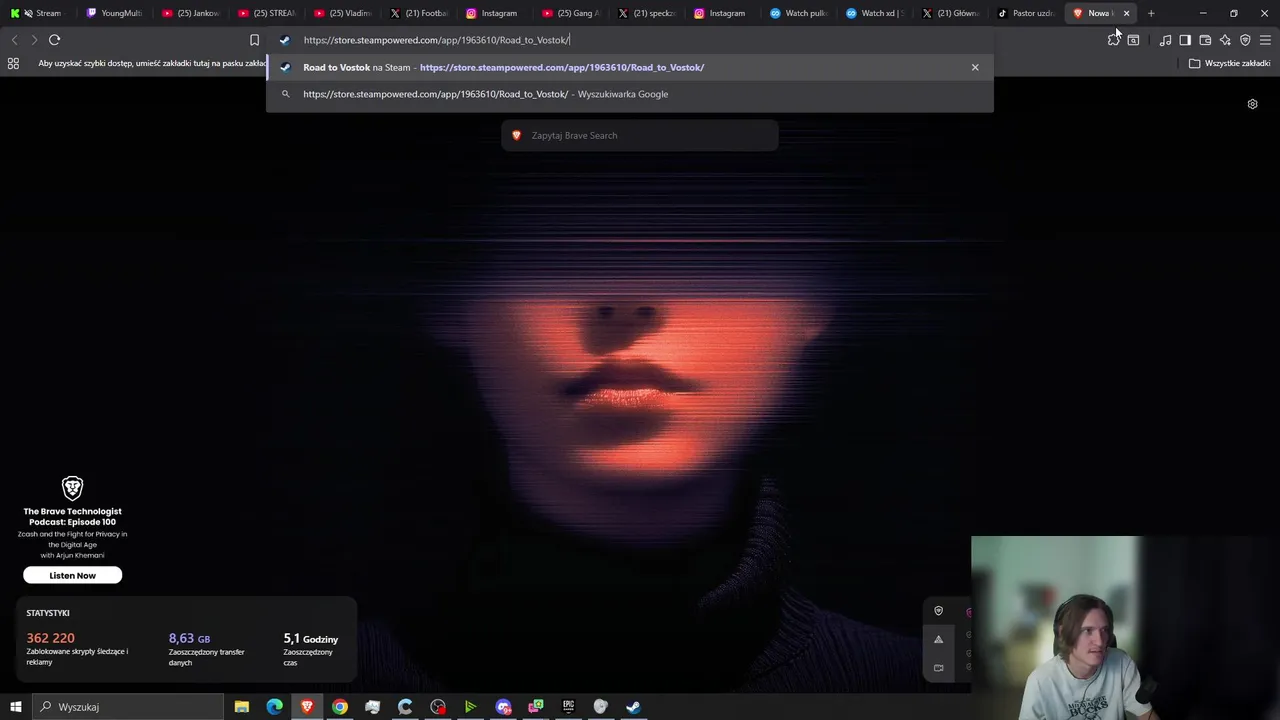The width and height of the screenshot is (1280, 720).
Task: Click the Wyszukaj taskbar search box
Action: (x=127, y=707)
